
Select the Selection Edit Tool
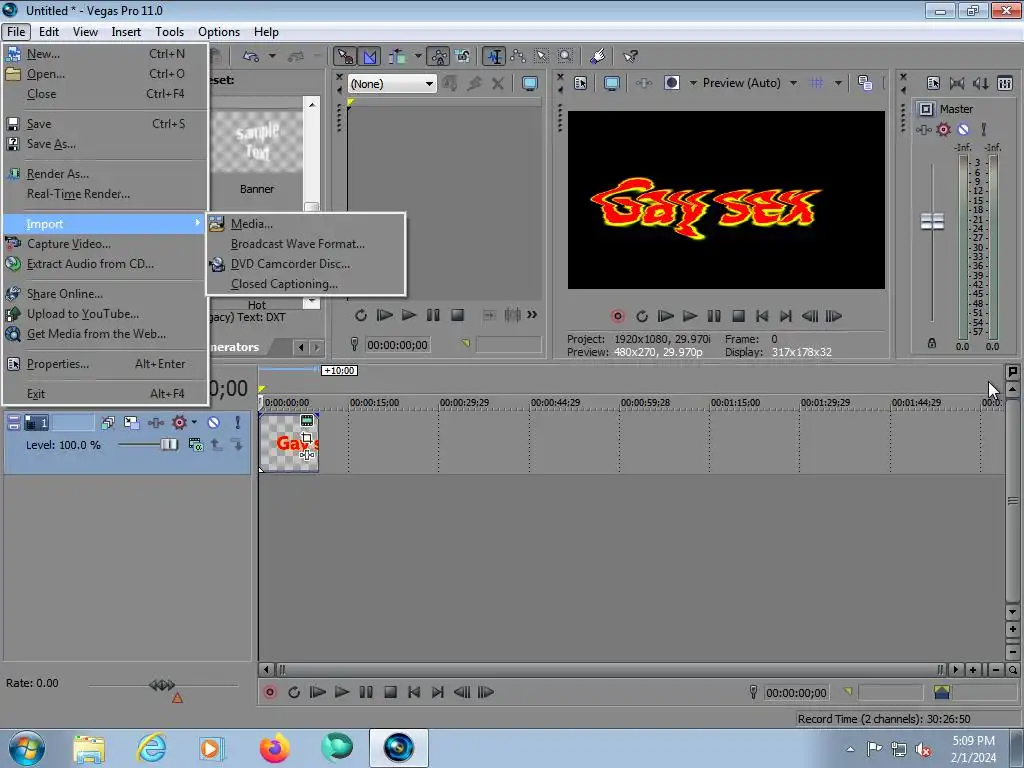coord(542,57)
